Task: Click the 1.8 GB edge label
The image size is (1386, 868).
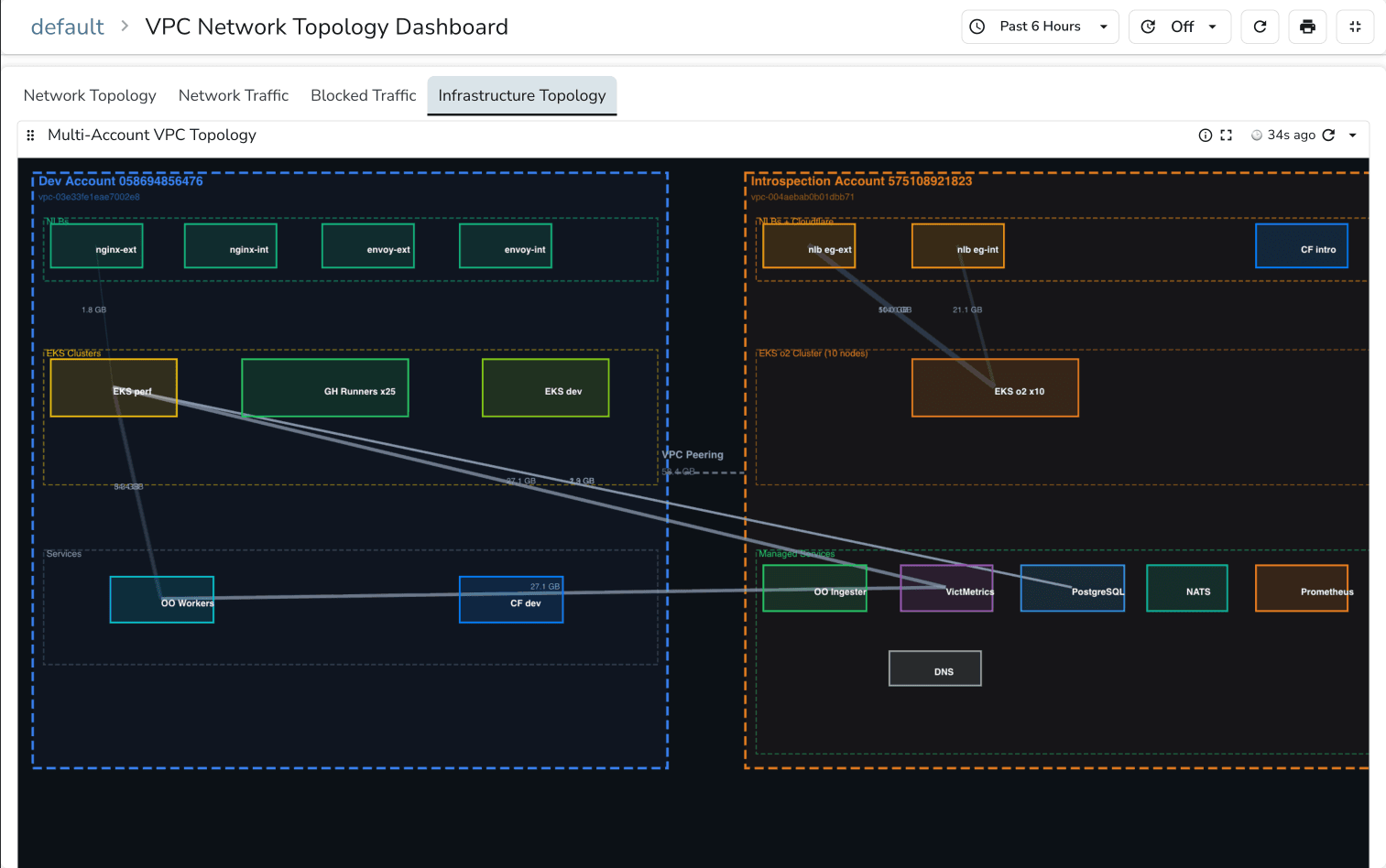Action: click(94, 309)
